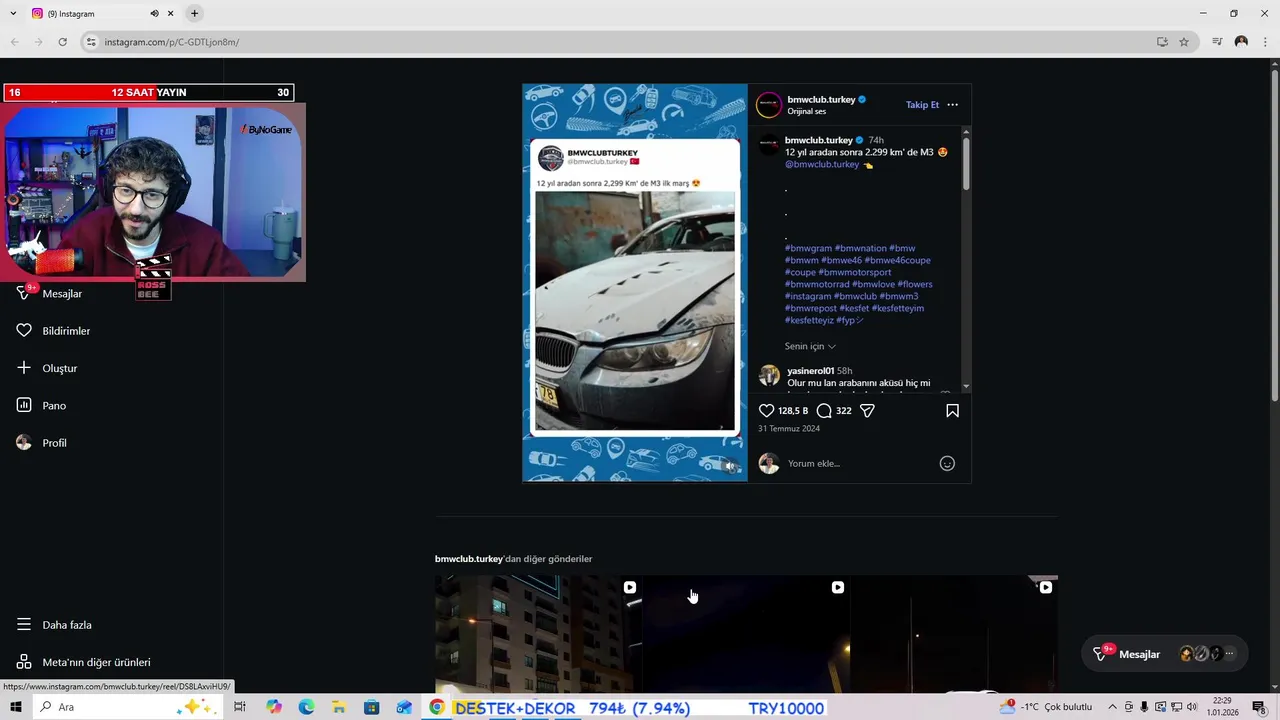Mute the Instagram tab audio icon

(154, 14)
